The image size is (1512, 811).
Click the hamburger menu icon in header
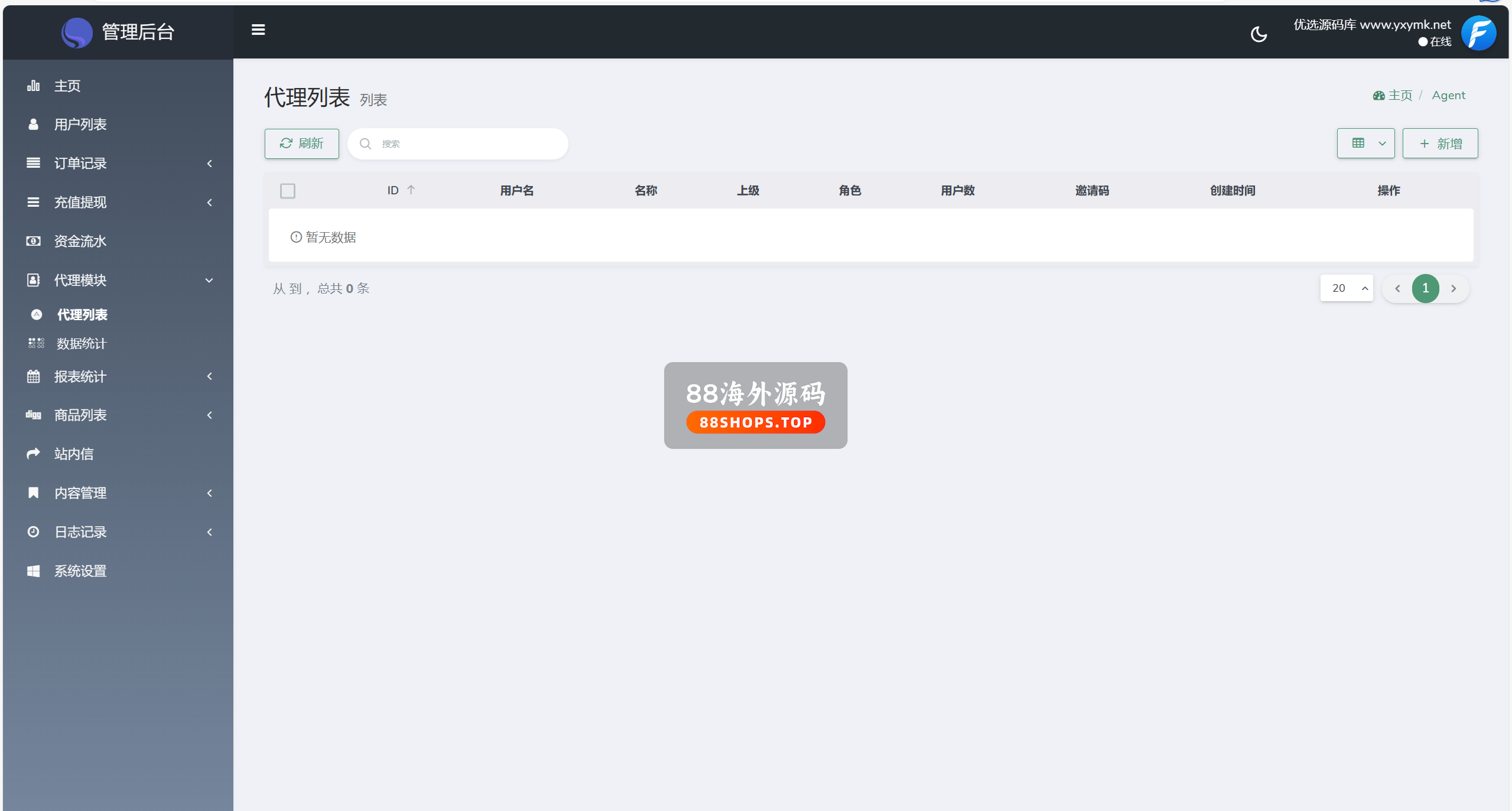258,30
